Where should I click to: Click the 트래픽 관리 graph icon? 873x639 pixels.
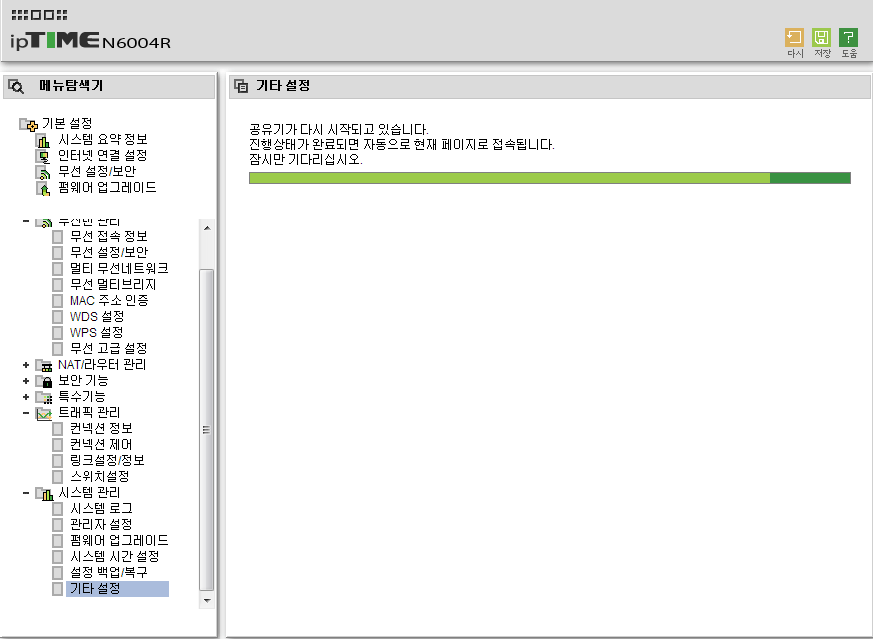tap(43, 414)
